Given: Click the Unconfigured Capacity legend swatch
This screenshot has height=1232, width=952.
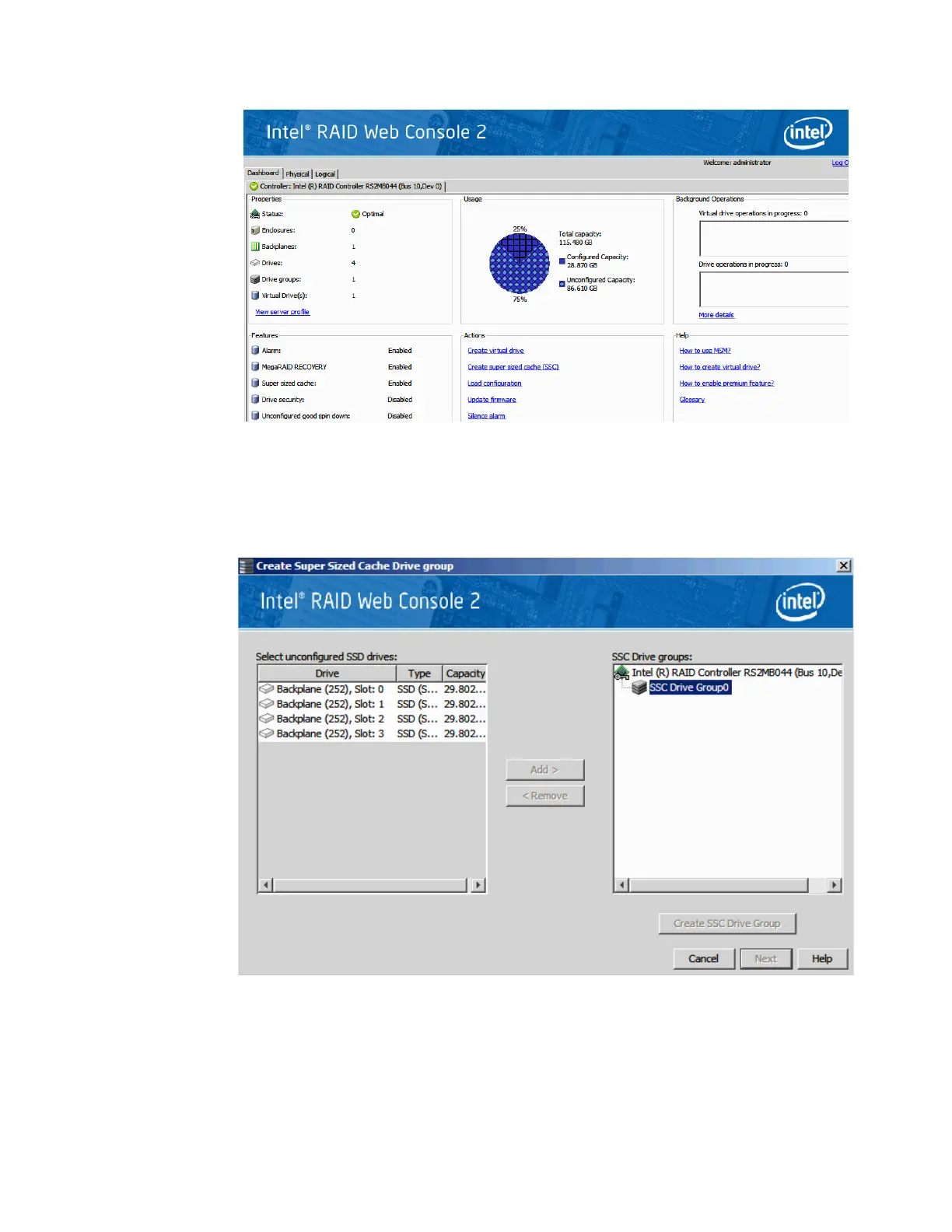Looking at the screenshot, I should (562, 284).
